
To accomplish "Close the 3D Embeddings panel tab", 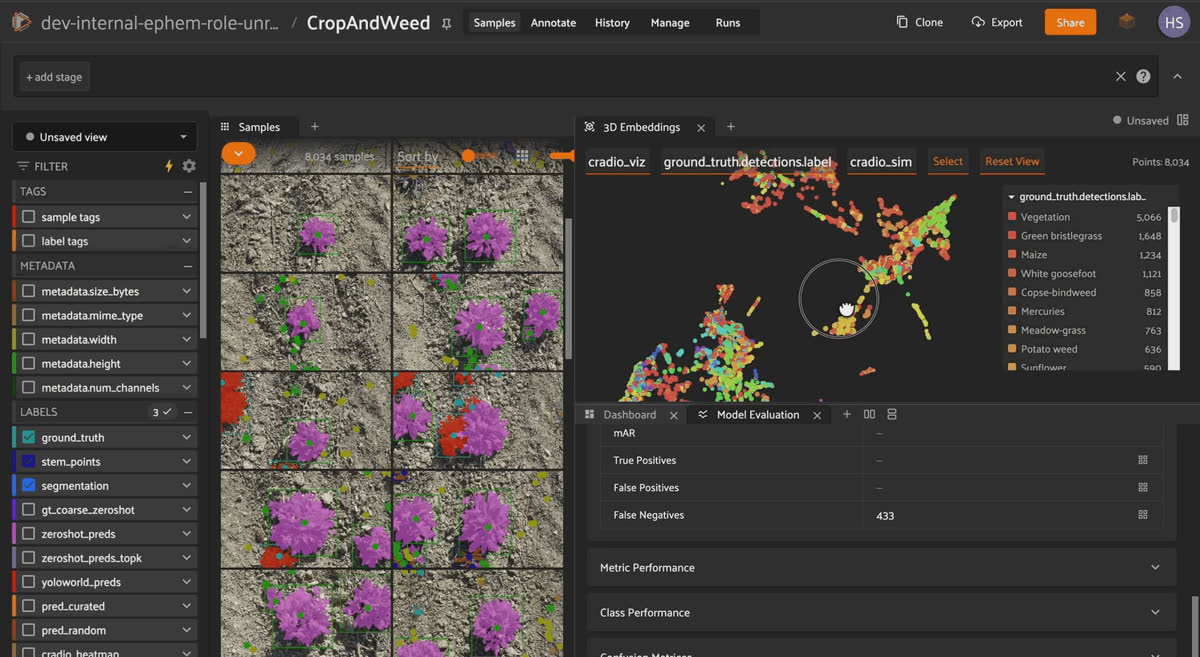I will pos(701,128).
